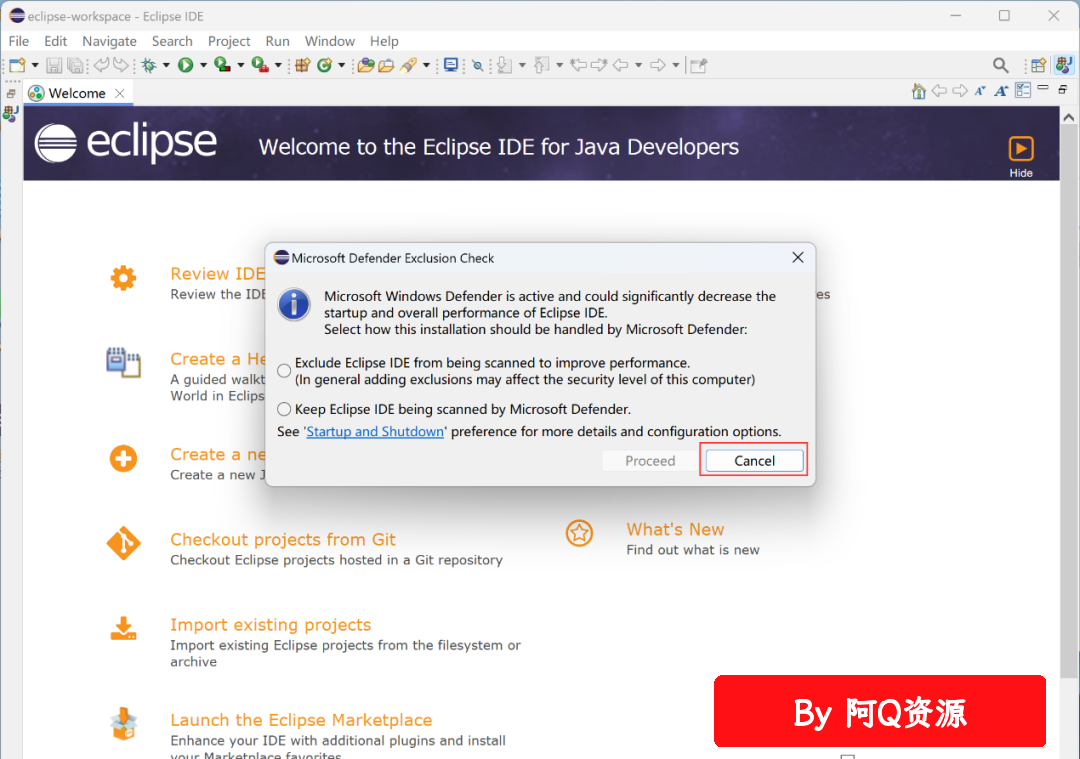Open the Window menu
This screenshot has width=1080, height=759.
330,41
